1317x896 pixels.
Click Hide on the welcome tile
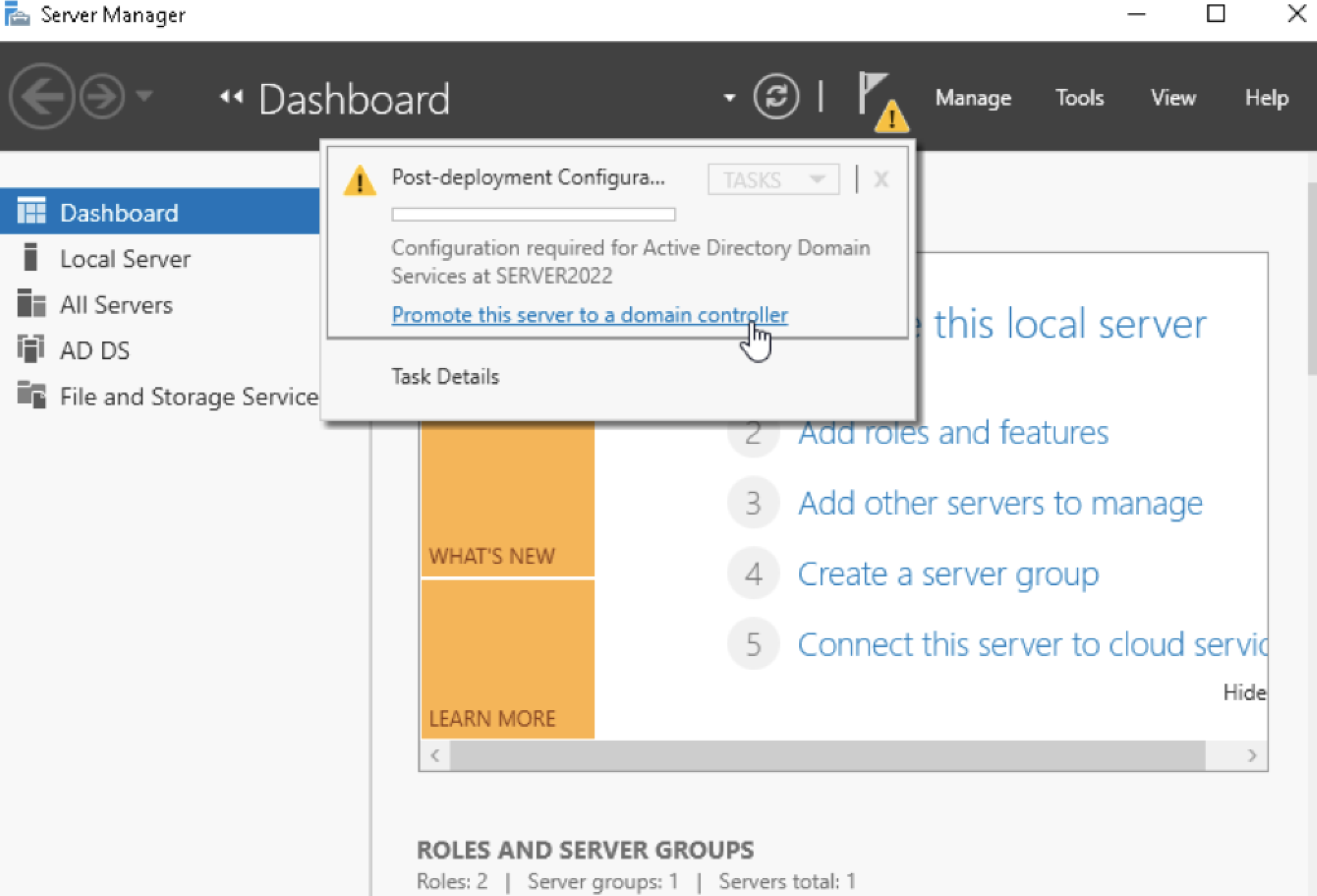[x=1245, y=693]
